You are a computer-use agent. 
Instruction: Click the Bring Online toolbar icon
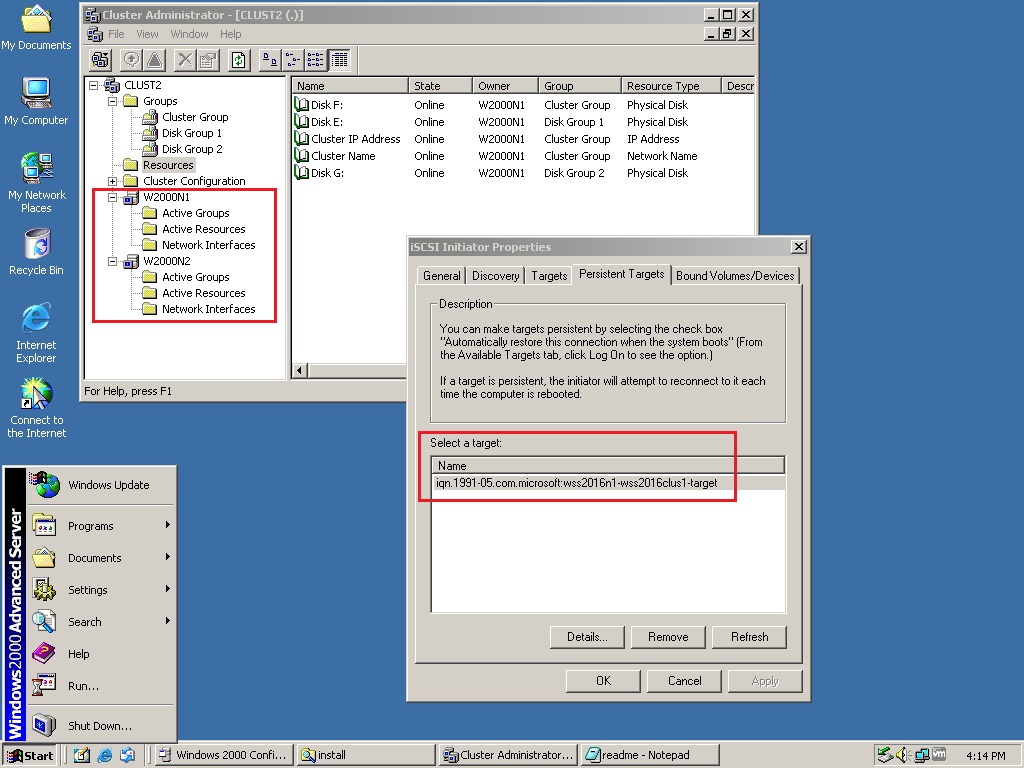pos(132,60)
